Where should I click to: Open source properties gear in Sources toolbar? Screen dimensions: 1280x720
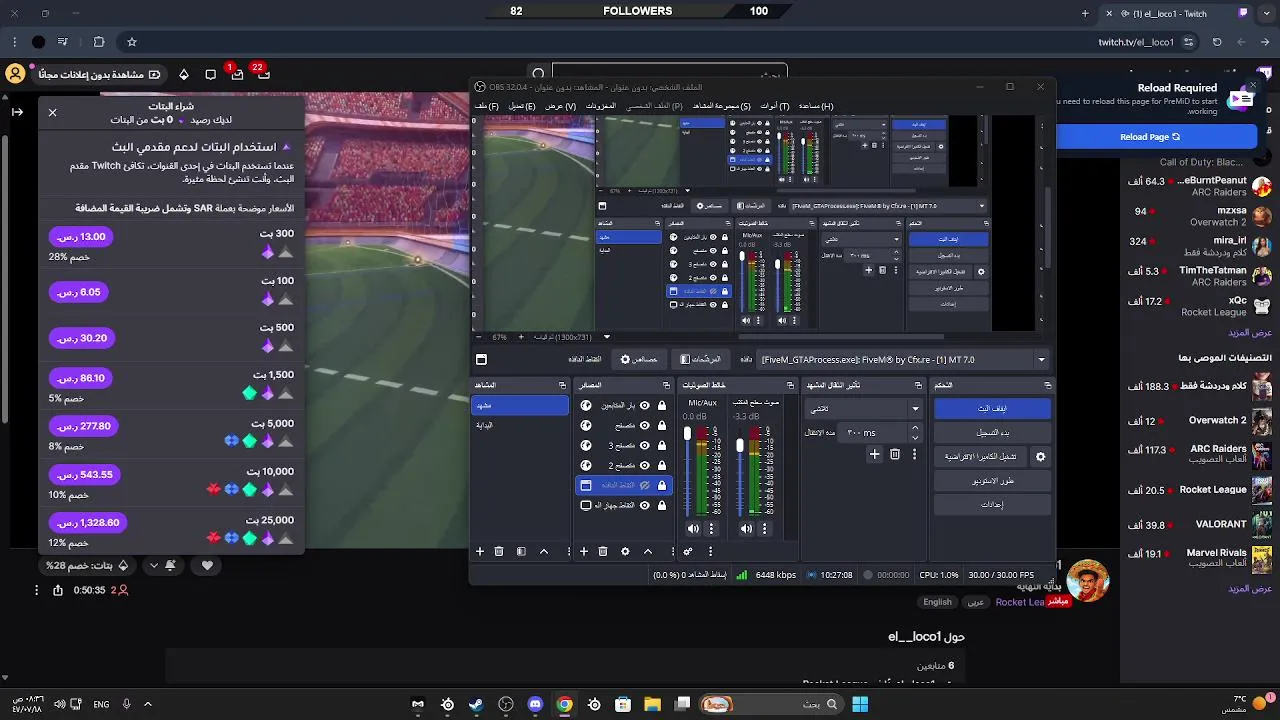point(626,551)
